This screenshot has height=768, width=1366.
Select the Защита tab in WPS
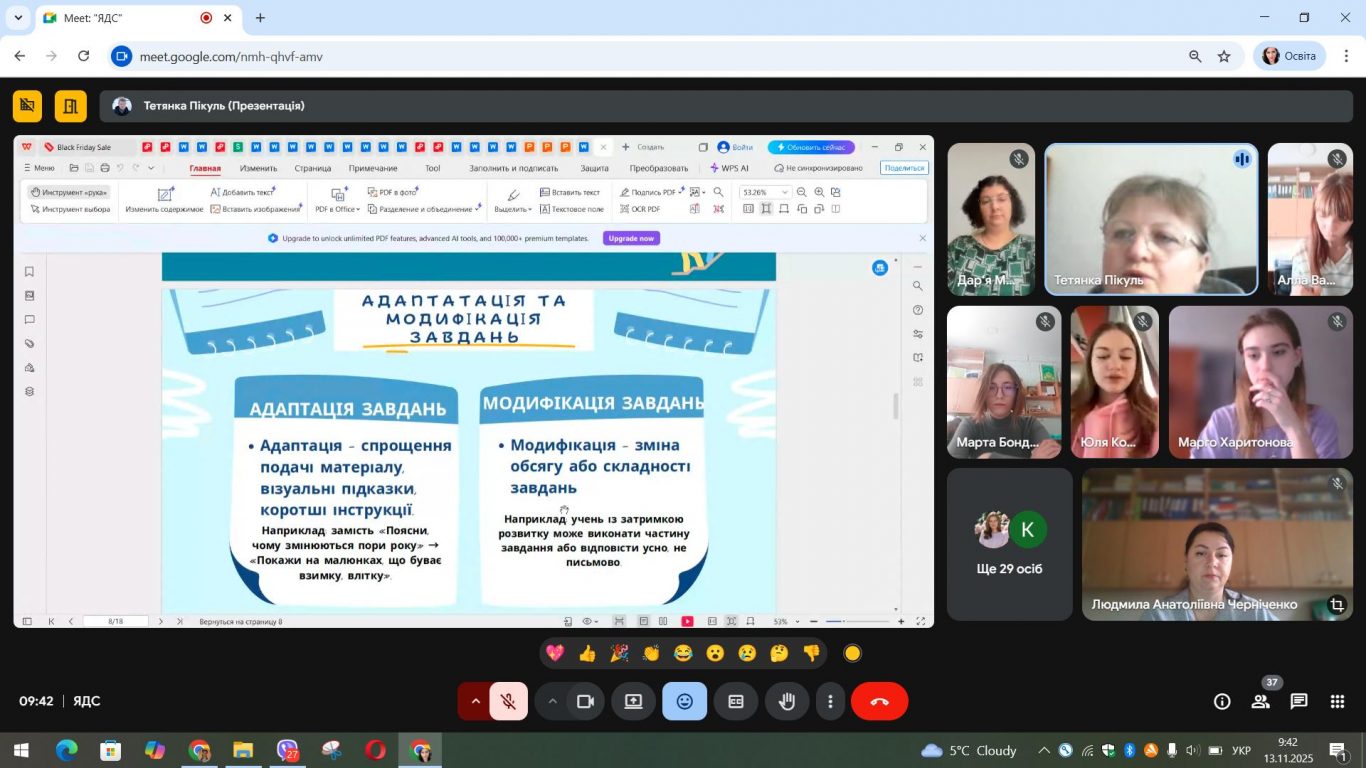594,168
